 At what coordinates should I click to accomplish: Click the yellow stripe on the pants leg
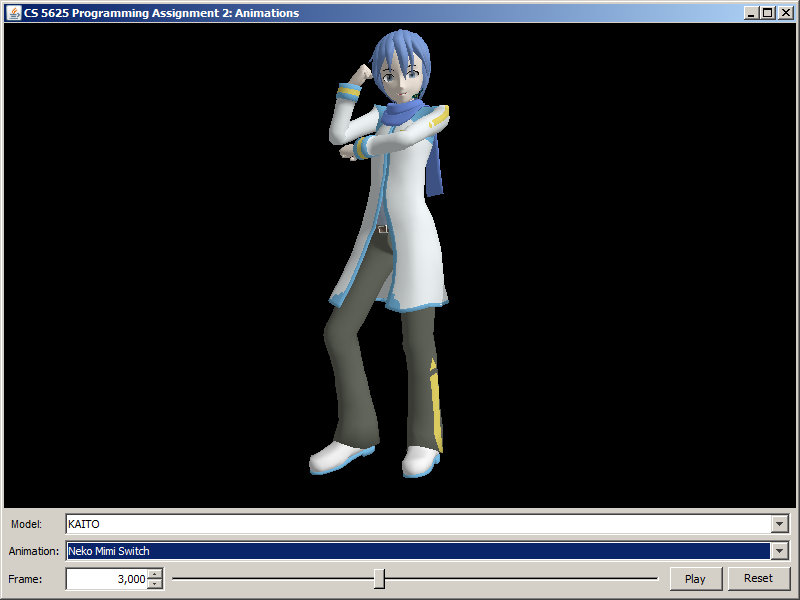coord(435,400)
